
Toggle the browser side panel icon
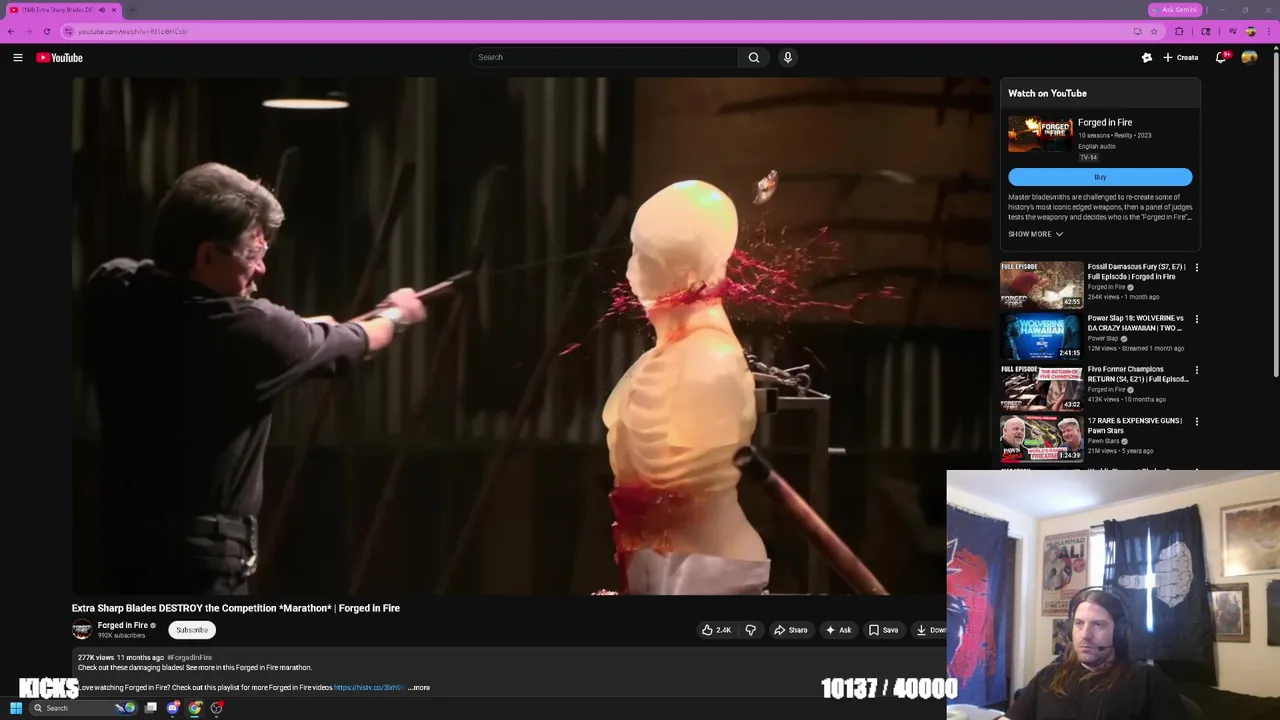coord(1206,31)
